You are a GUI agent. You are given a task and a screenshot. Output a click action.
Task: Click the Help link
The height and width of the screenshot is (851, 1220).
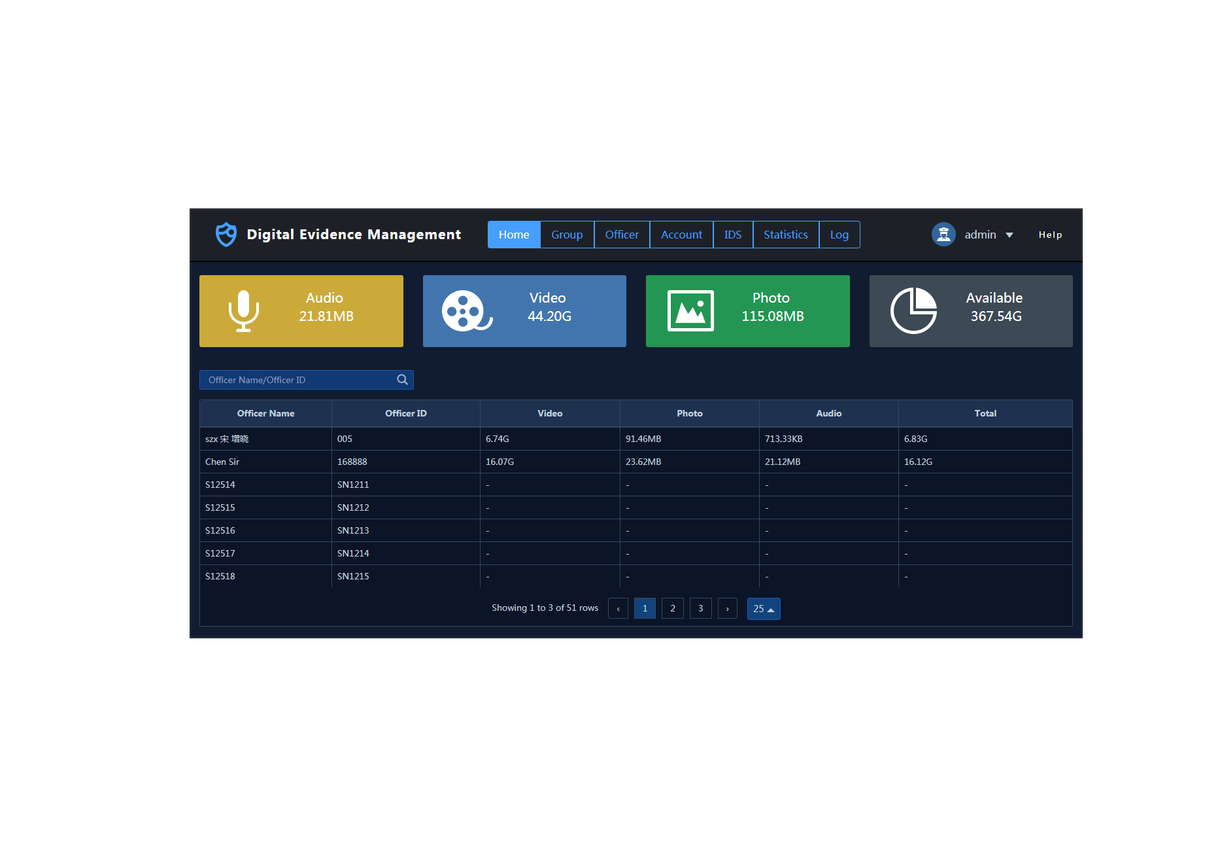click(x=1050, y=235)
